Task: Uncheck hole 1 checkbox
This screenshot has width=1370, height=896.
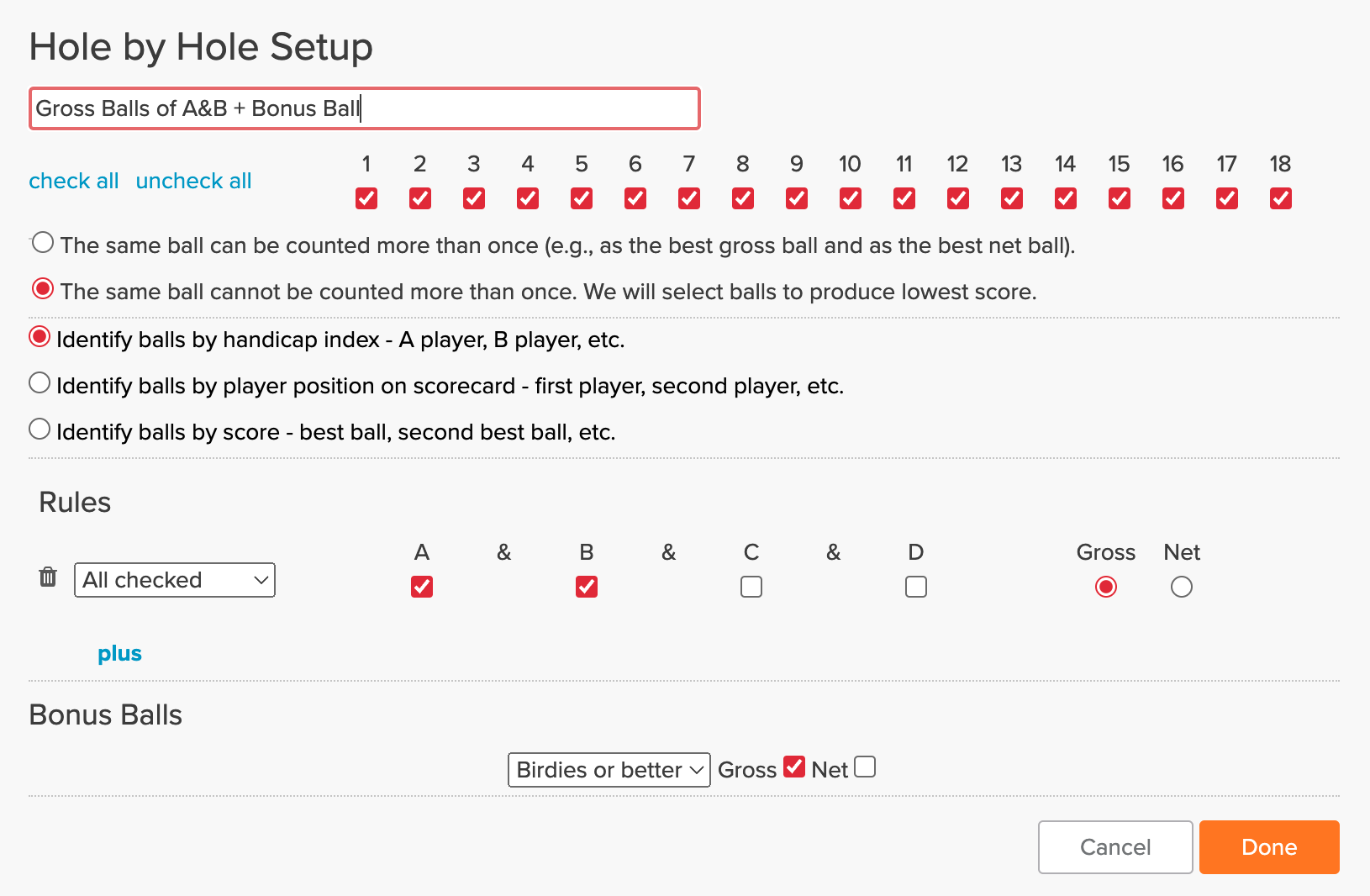Action: pyautogui.click(x=366, y=198)
